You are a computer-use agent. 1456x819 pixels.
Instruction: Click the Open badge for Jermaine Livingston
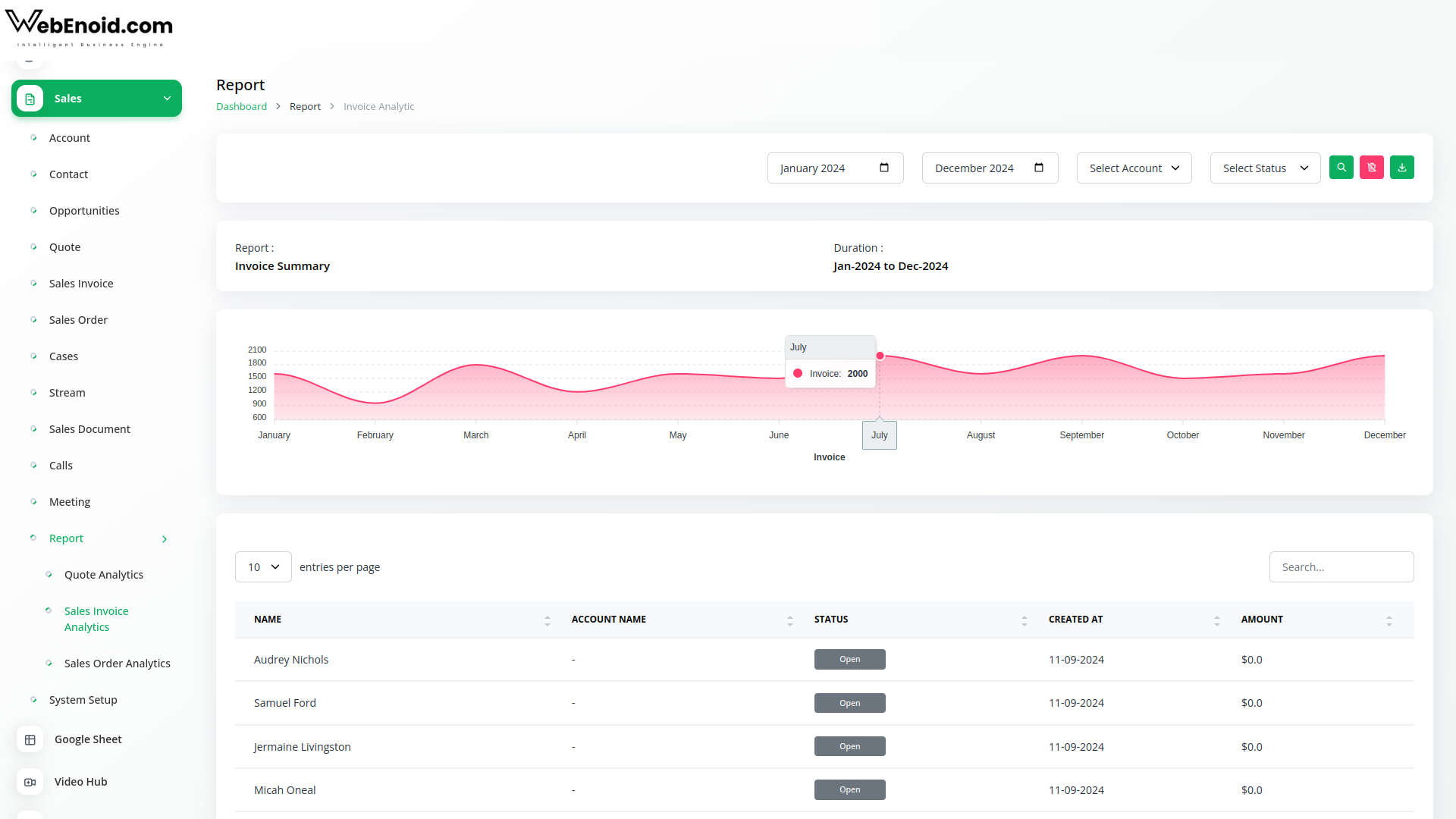coord(850,747)
